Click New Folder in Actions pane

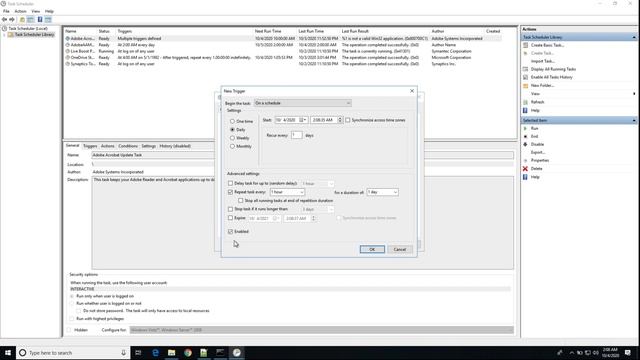pos(542,85)
